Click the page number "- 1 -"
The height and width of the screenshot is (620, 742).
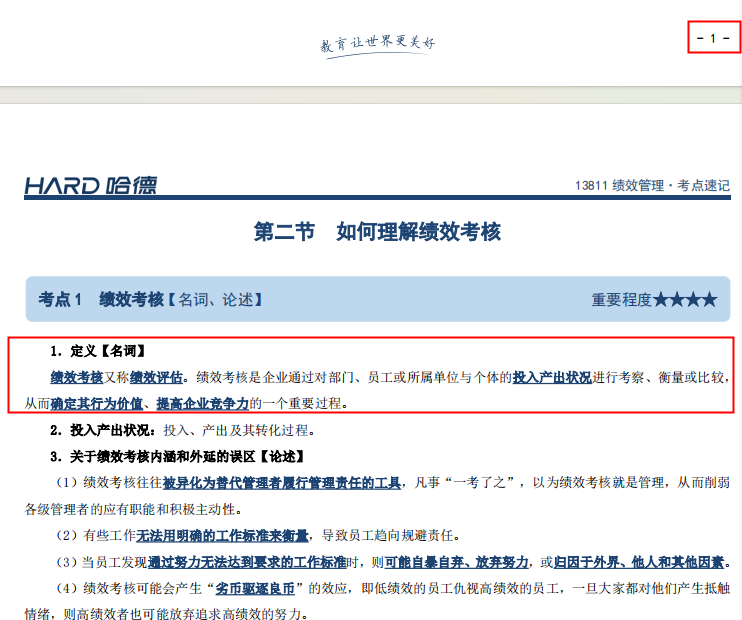713,38
